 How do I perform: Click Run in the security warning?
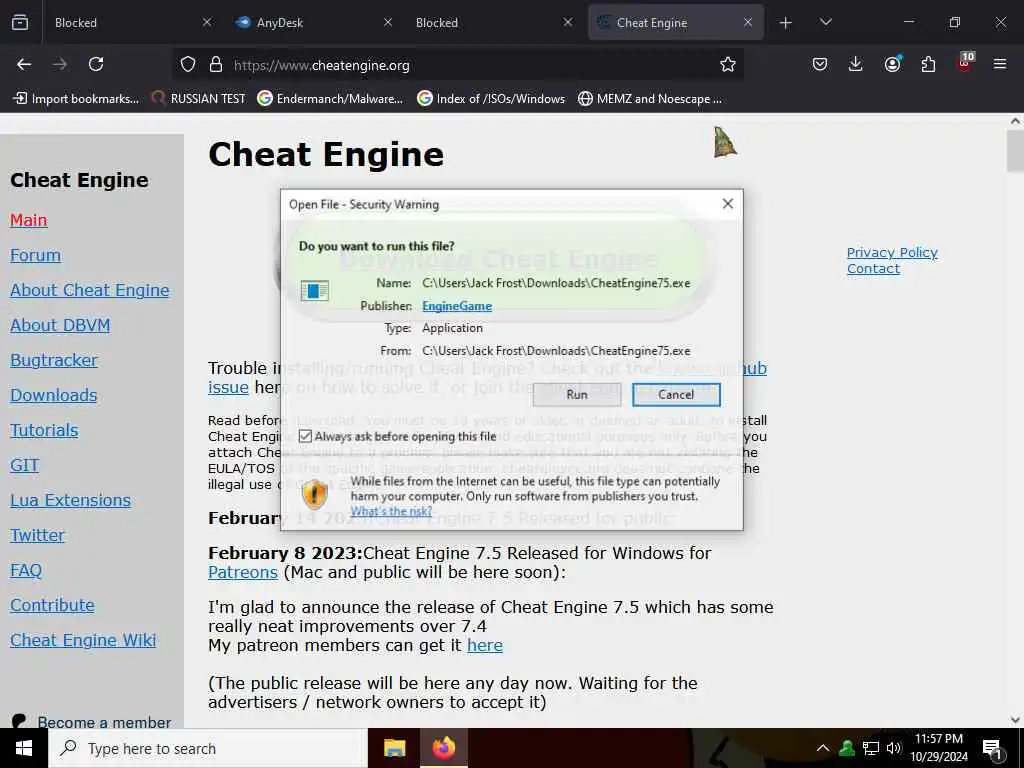pyautogui.click(x=577, y=394)
